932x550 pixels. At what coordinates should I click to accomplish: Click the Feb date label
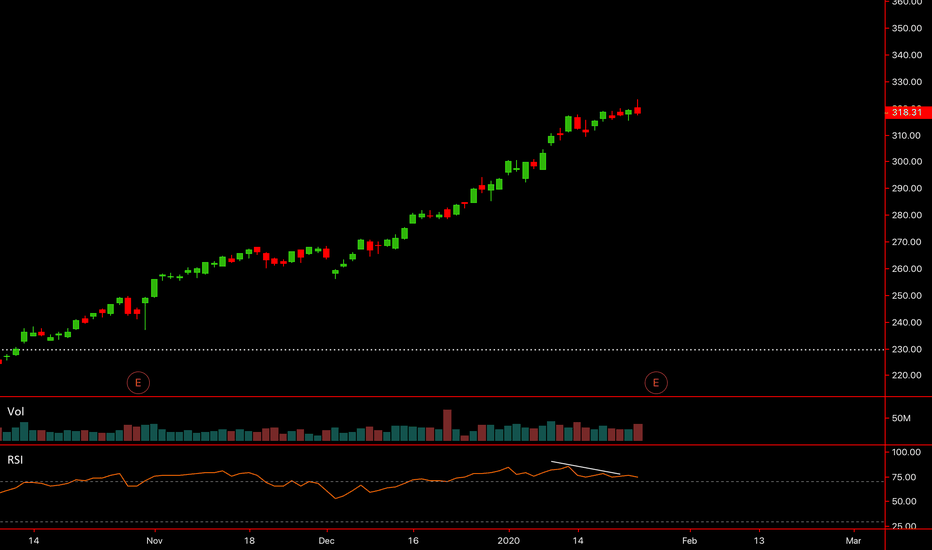click(689, 540)
